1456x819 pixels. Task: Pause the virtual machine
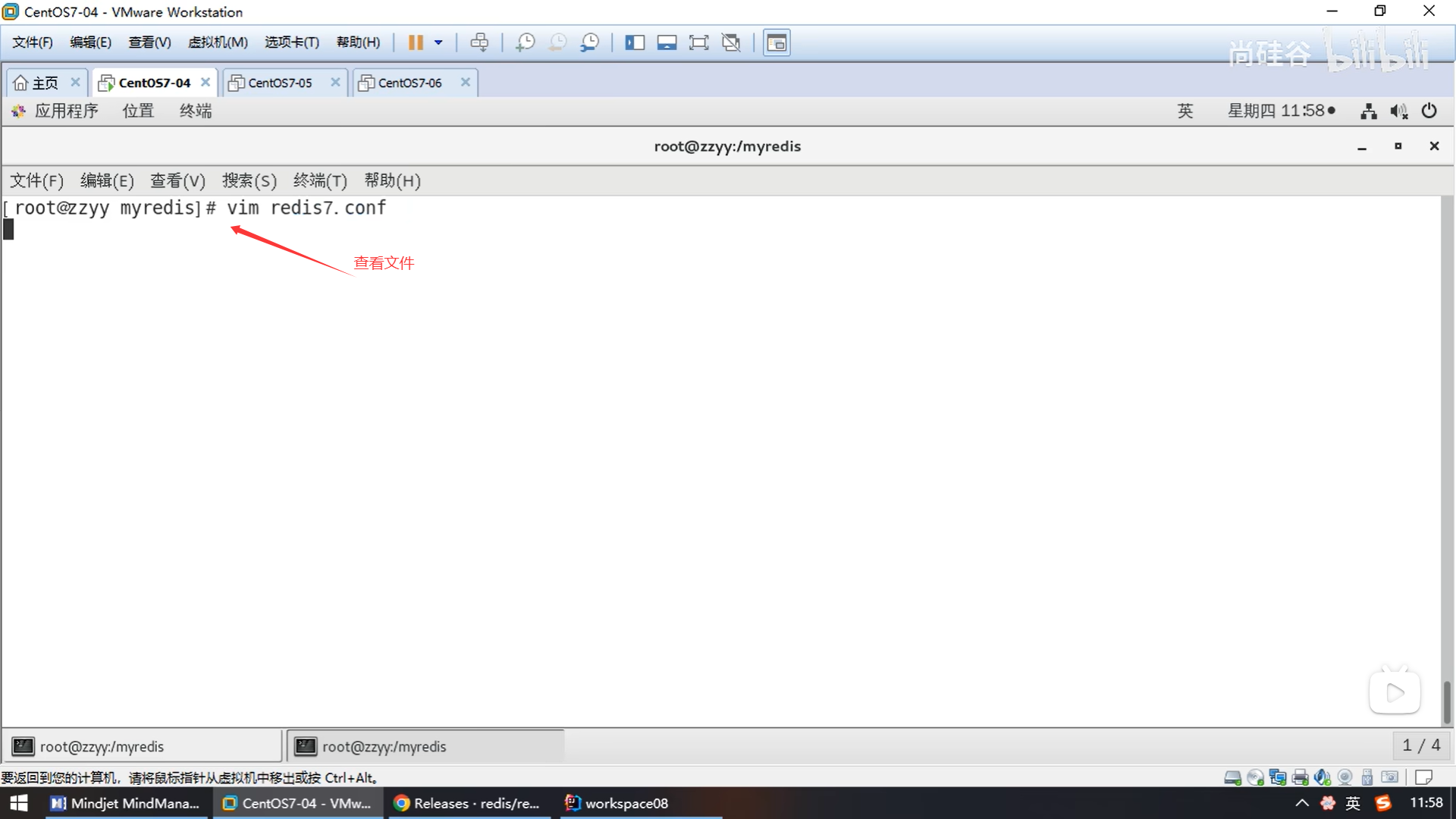coord(415,42)
